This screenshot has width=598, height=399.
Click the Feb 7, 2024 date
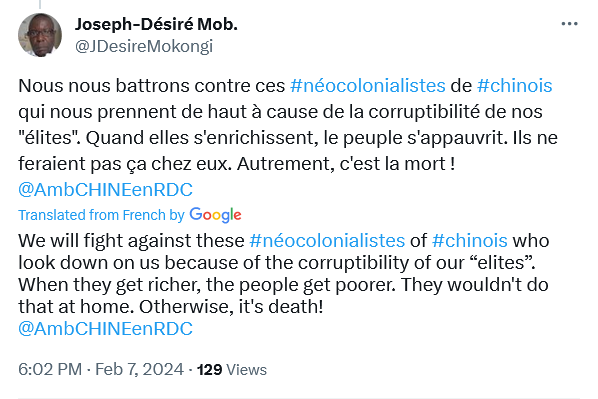tap(139, 369)
